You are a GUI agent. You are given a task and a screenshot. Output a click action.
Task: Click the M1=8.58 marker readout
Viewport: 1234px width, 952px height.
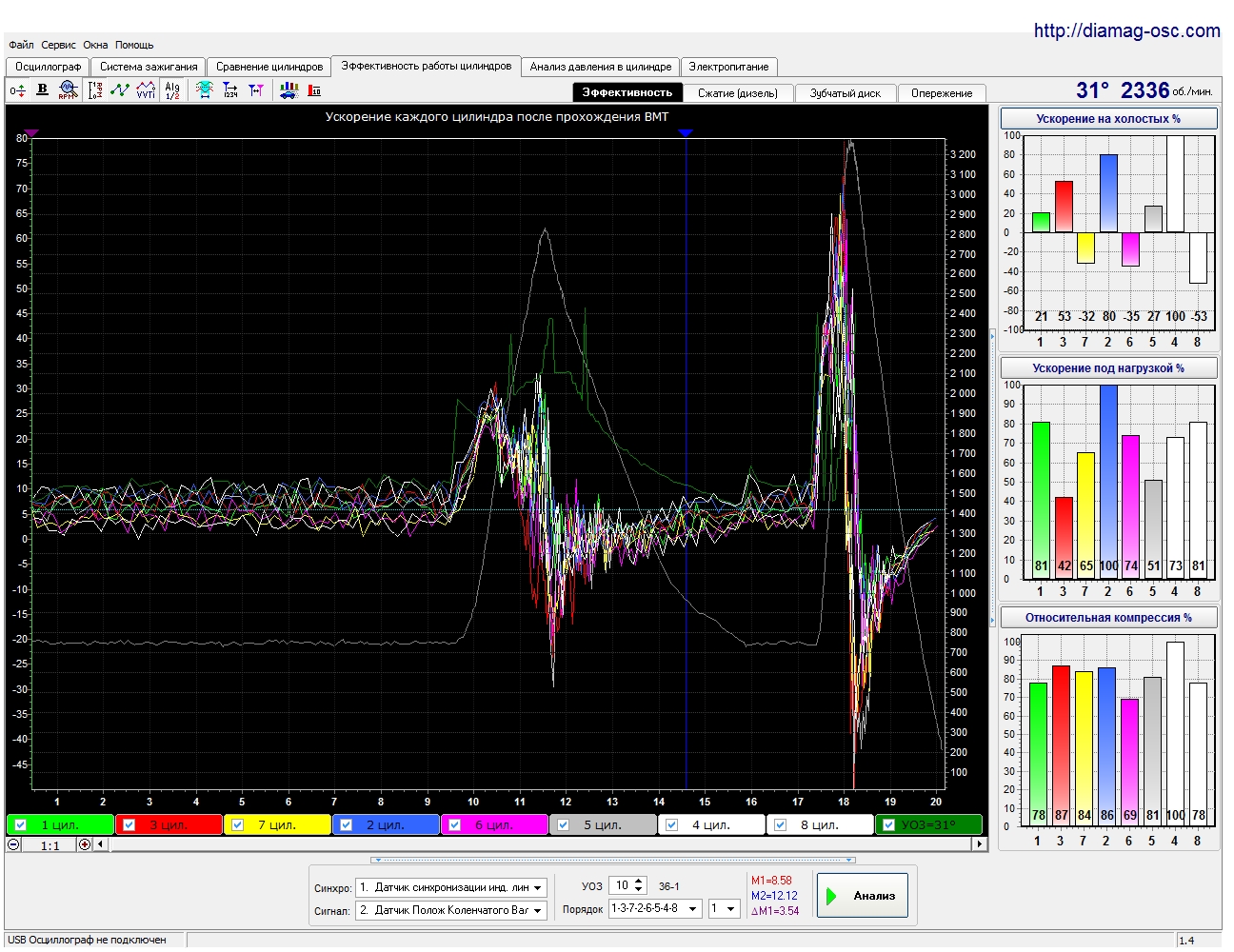[771, 881]
